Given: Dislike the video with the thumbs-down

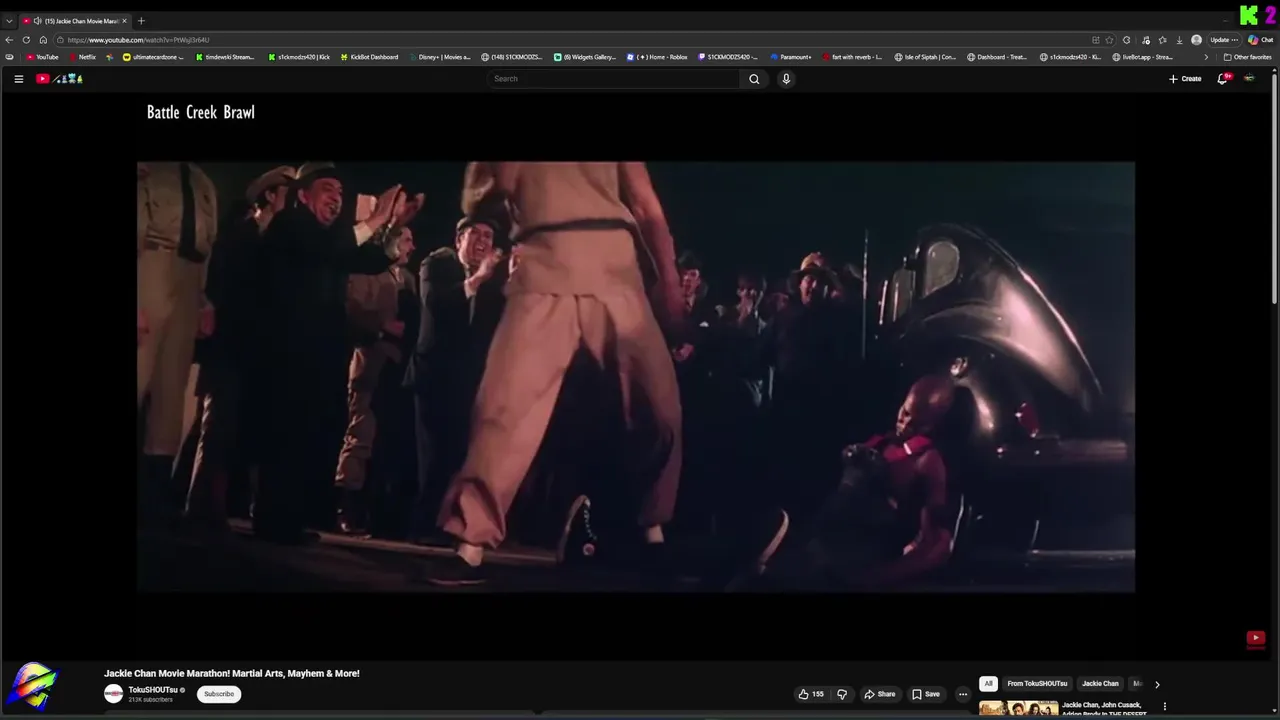Looking at the screenshot, I should (x=842, y=694).
